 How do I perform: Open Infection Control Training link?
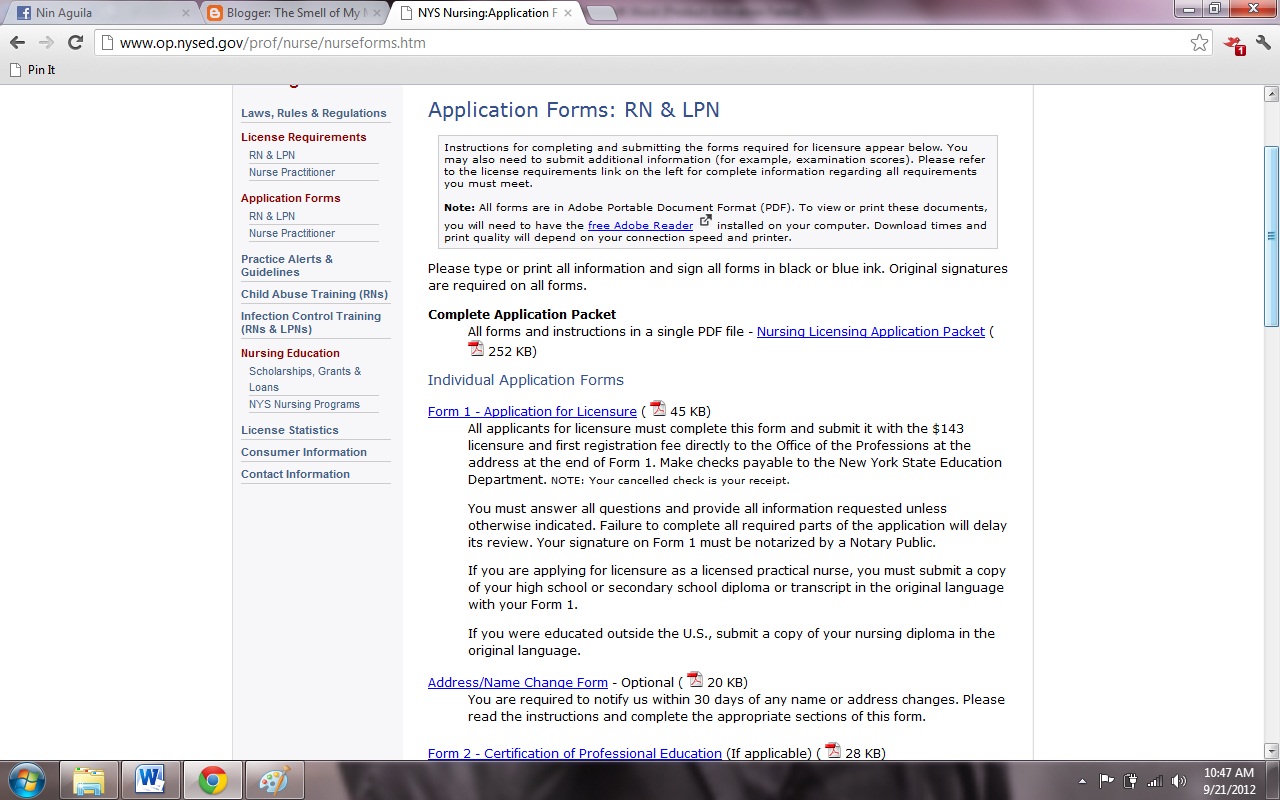(x=311, y=323)
